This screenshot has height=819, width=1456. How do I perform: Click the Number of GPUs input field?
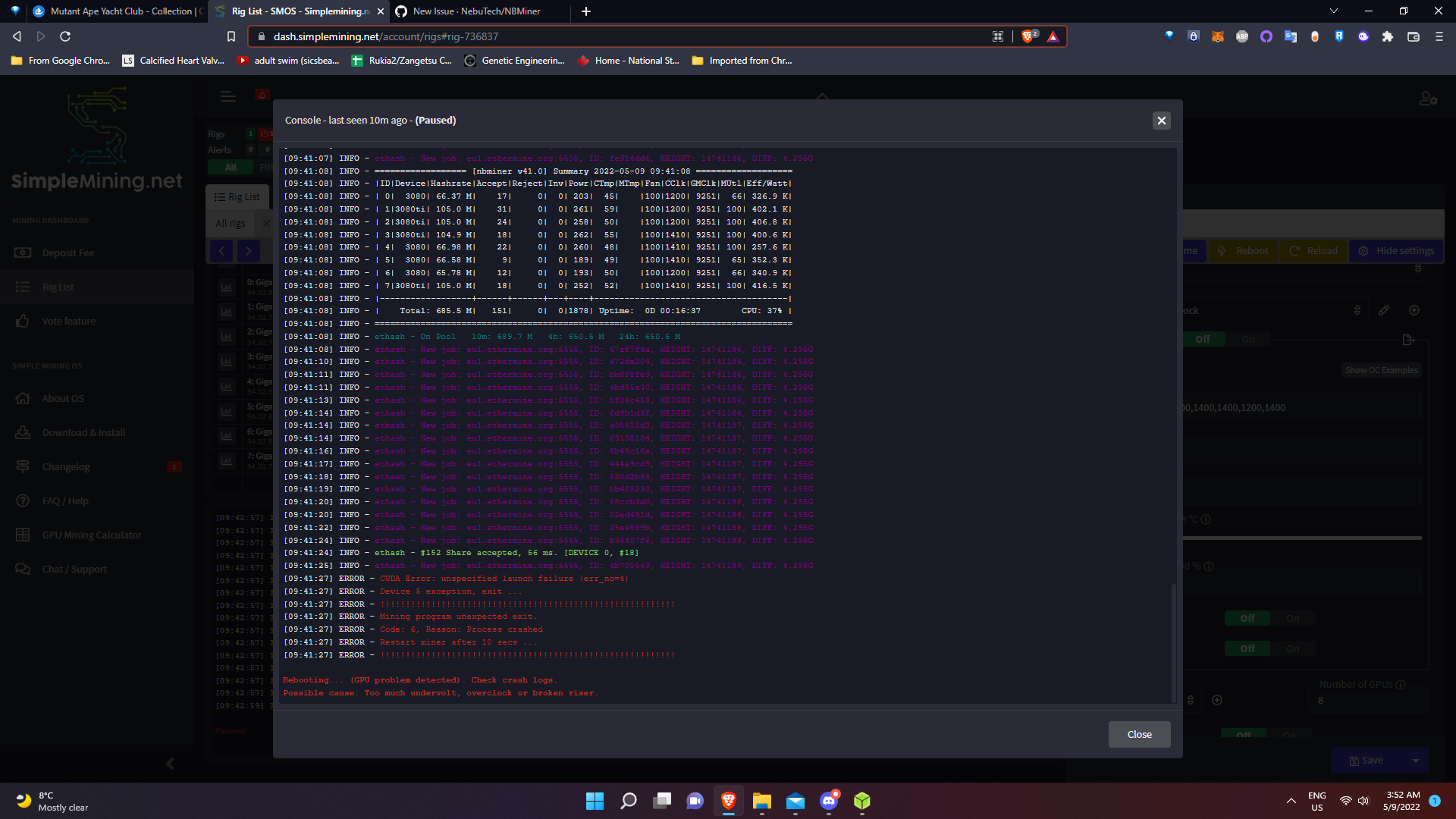coord(1368,699)
